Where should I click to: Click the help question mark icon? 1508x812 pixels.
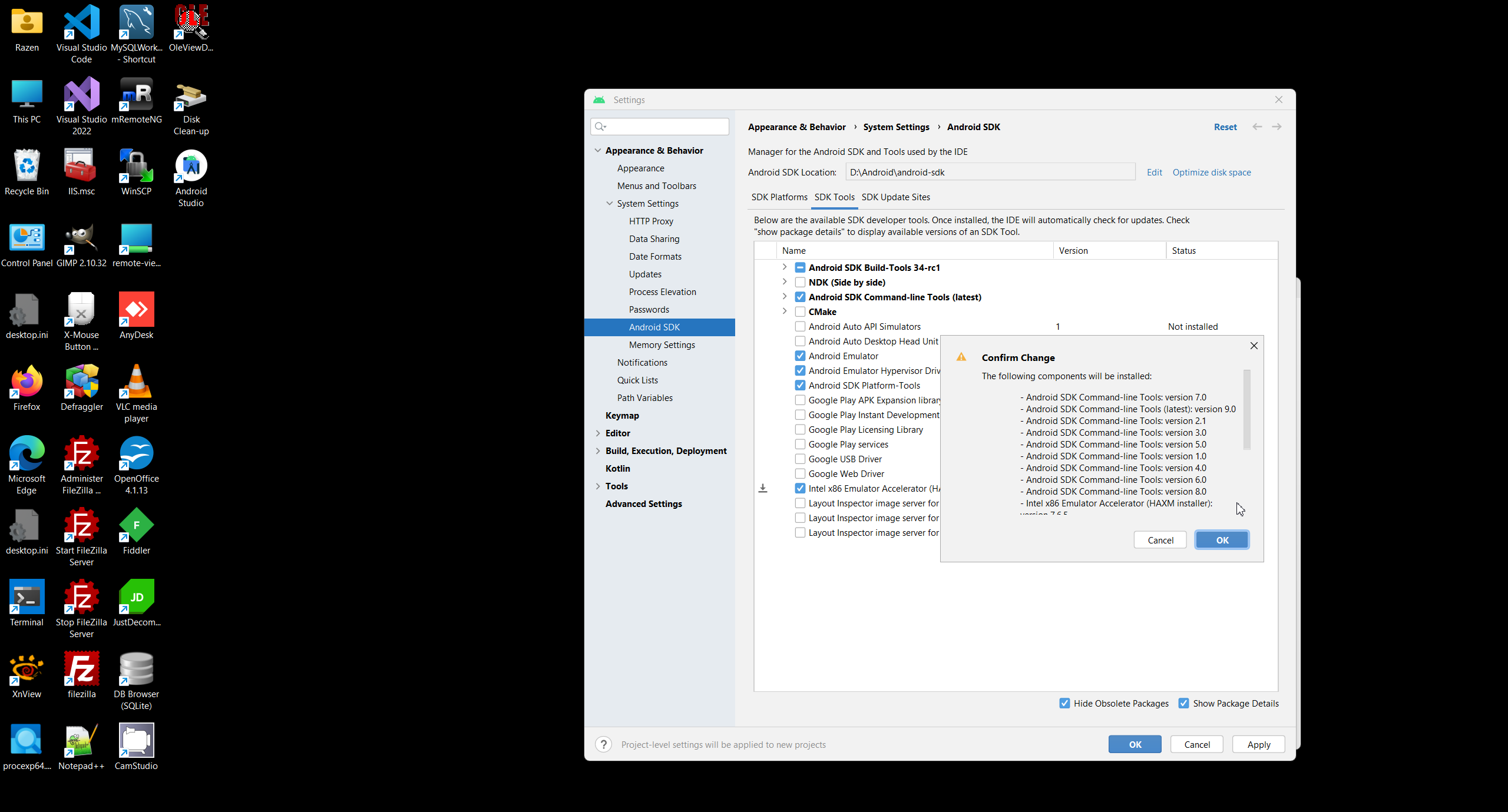603,744
